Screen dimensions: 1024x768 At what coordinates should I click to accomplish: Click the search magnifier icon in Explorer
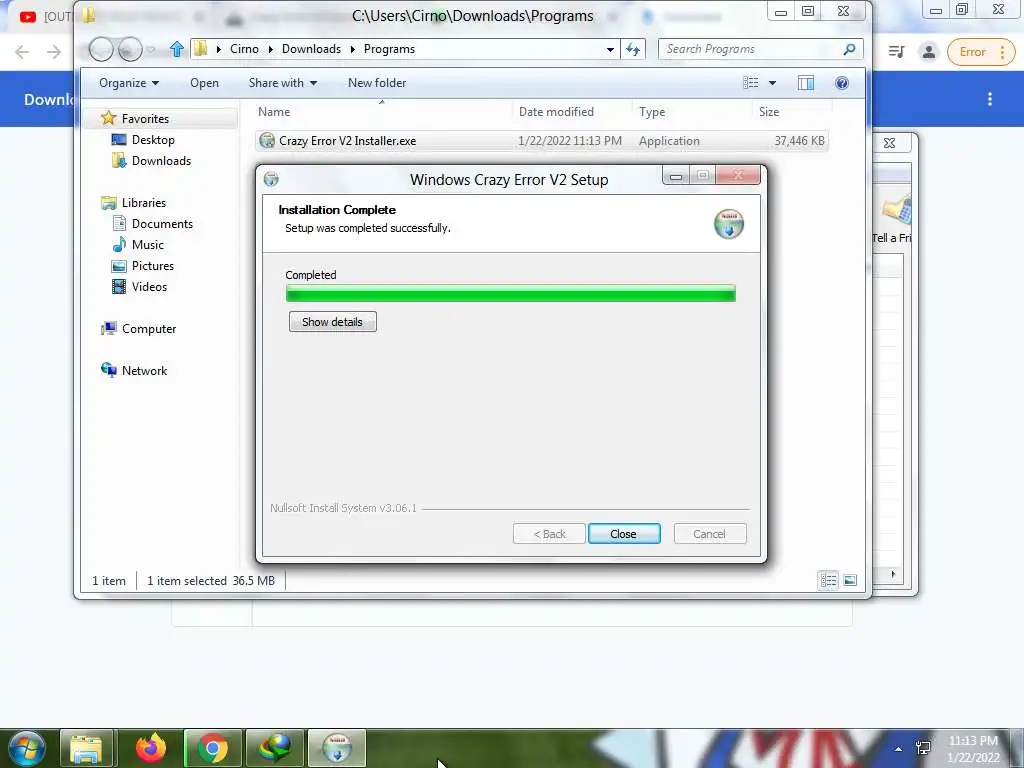(849, 49)
